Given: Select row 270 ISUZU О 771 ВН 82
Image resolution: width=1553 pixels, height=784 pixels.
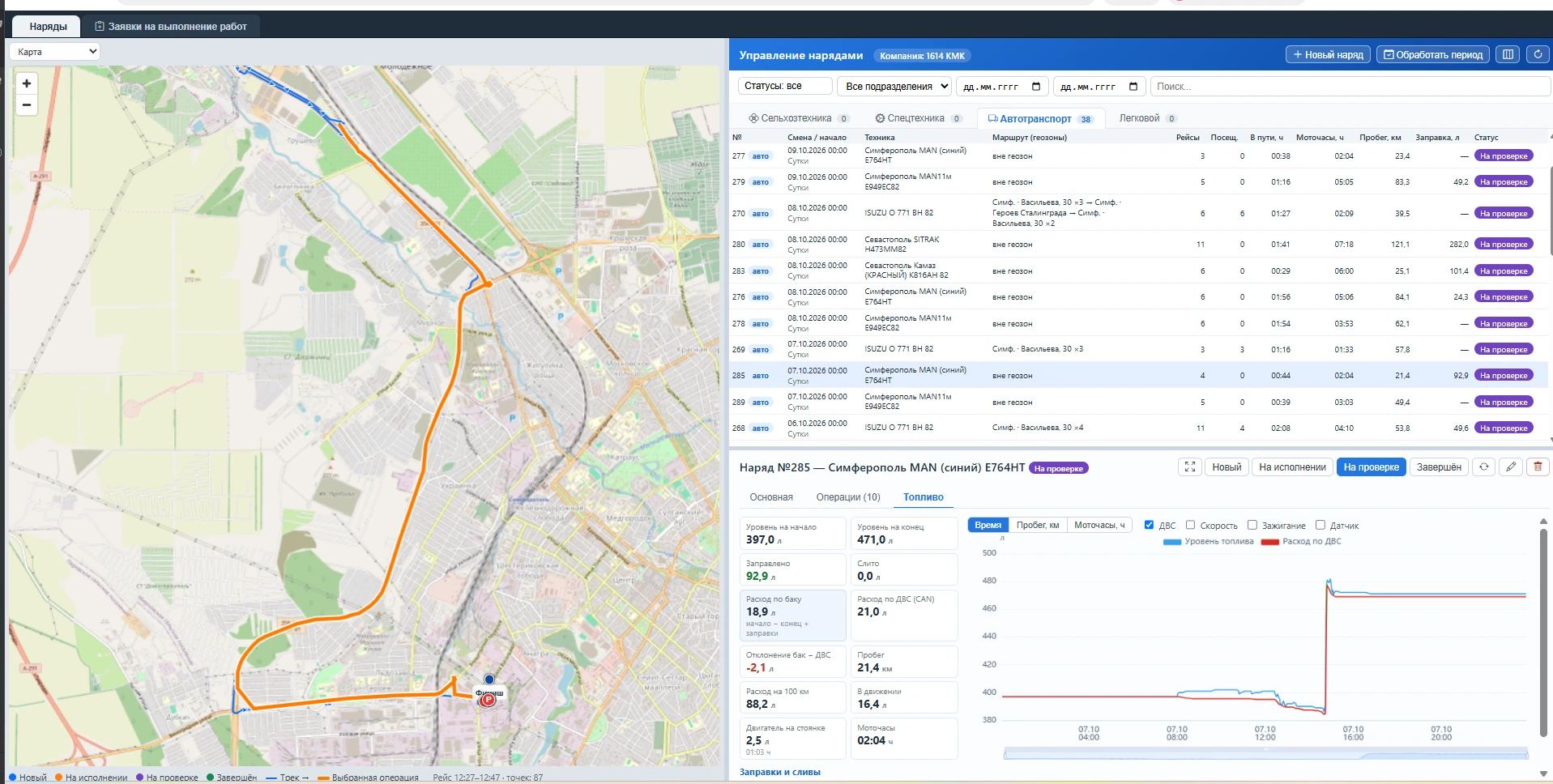Looking at the screenshot, I should pos(1139,213).
